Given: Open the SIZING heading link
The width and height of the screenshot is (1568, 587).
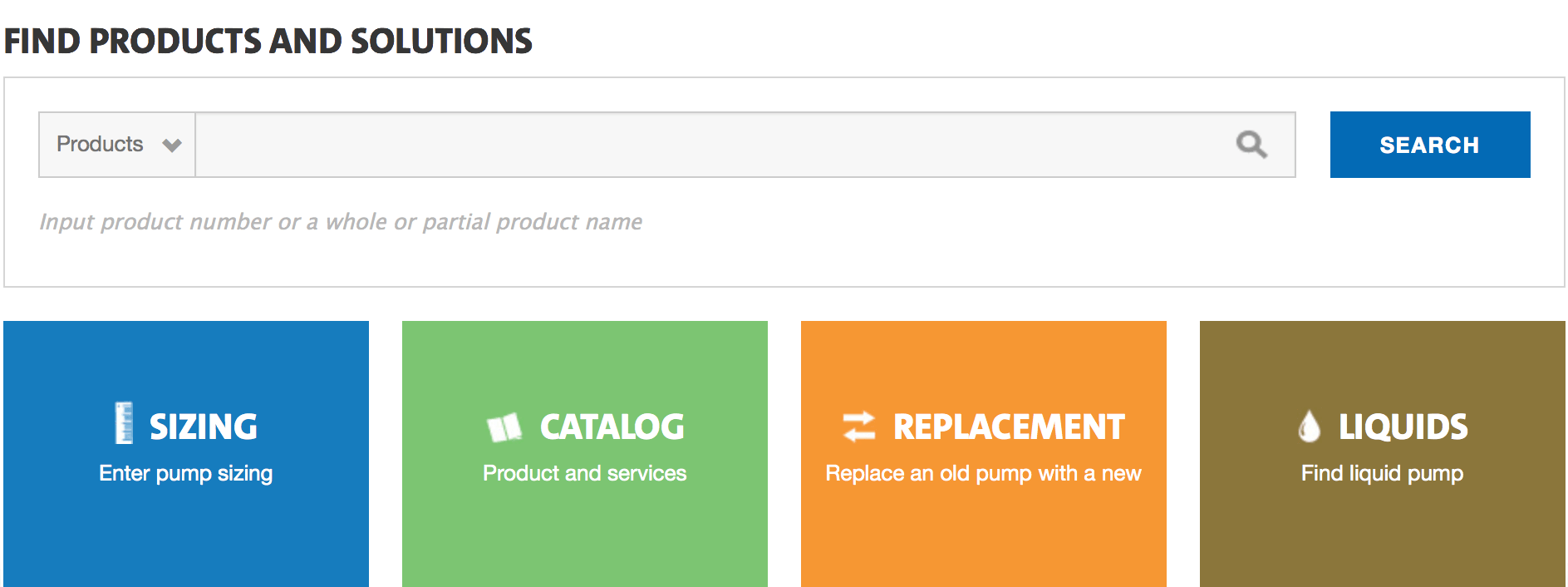Looking at the screenshot, I should point(204,427).
